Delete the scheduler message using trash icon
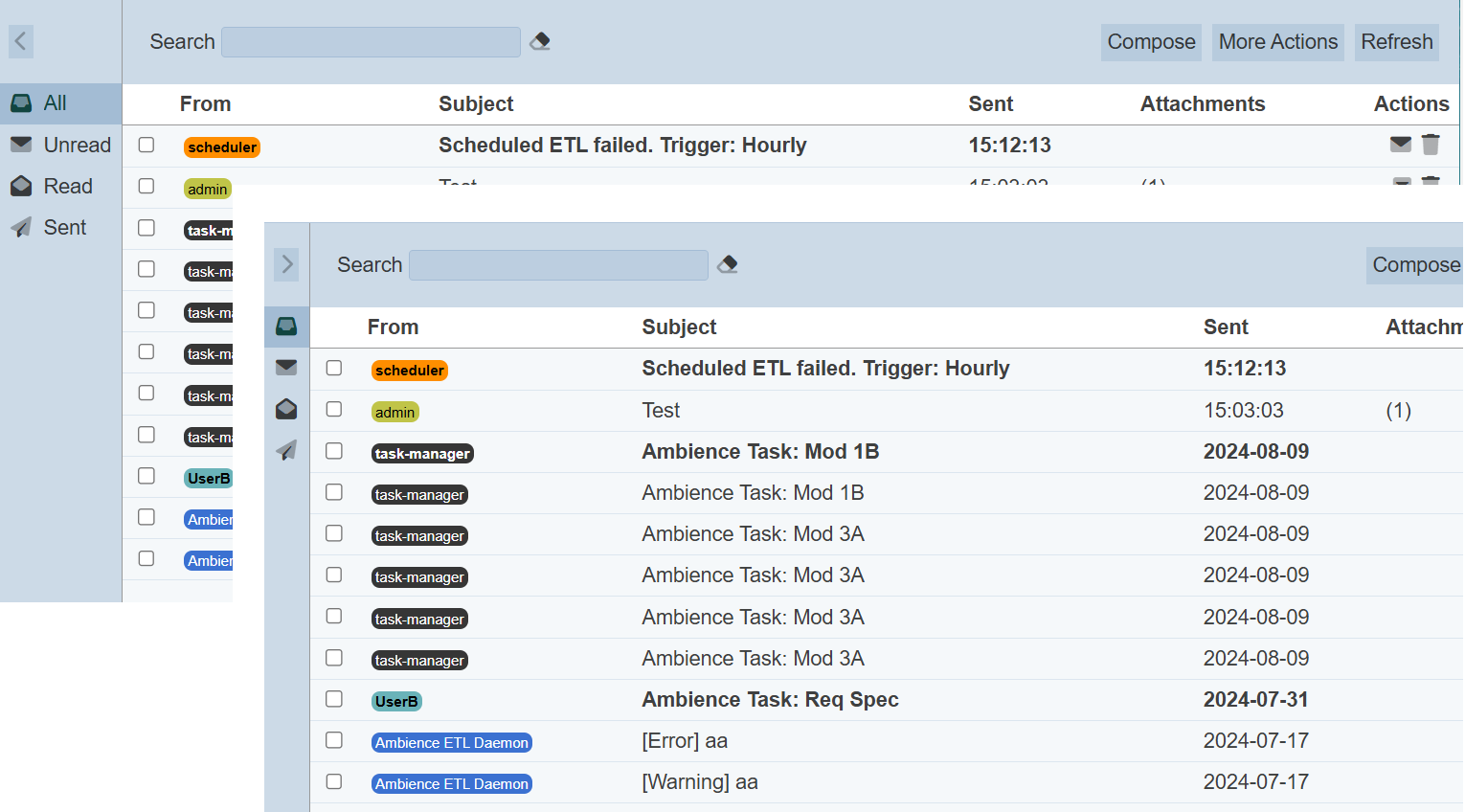This screenshot has width=1465, height=812. pos(1431,145)
